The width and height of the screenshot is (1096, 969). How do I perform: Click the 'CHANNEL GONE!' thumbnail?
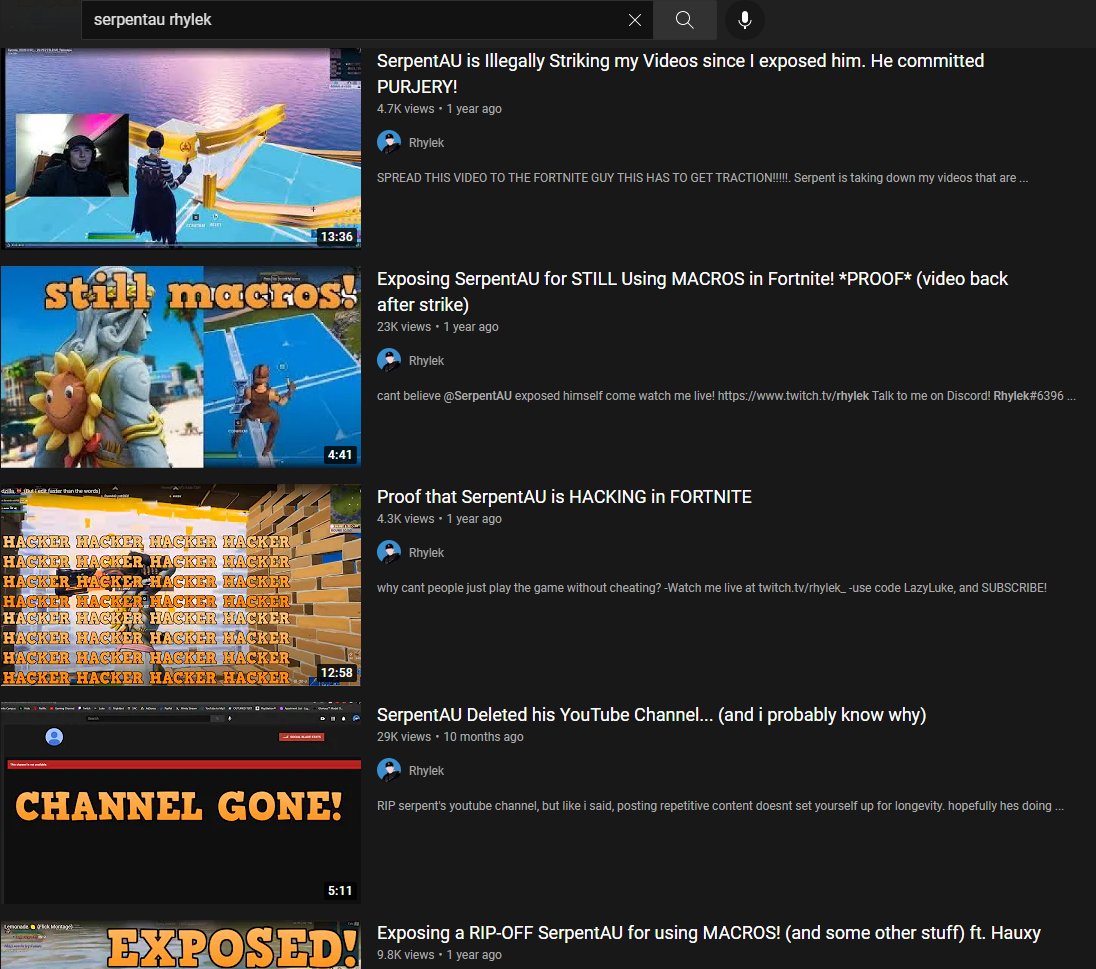click(180, 803)
